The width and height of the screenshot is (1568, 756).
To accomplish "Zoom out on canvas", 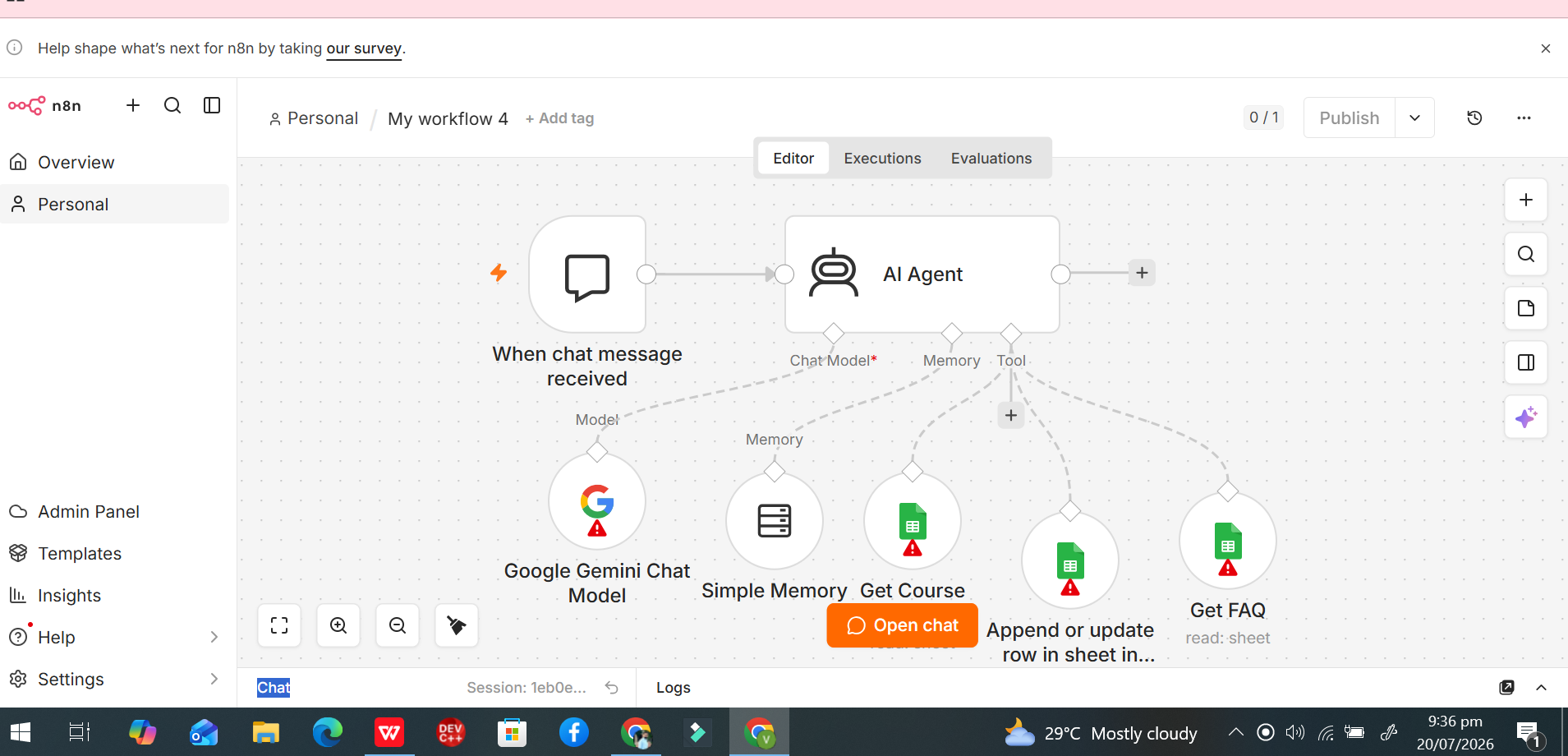I will 398,625.
